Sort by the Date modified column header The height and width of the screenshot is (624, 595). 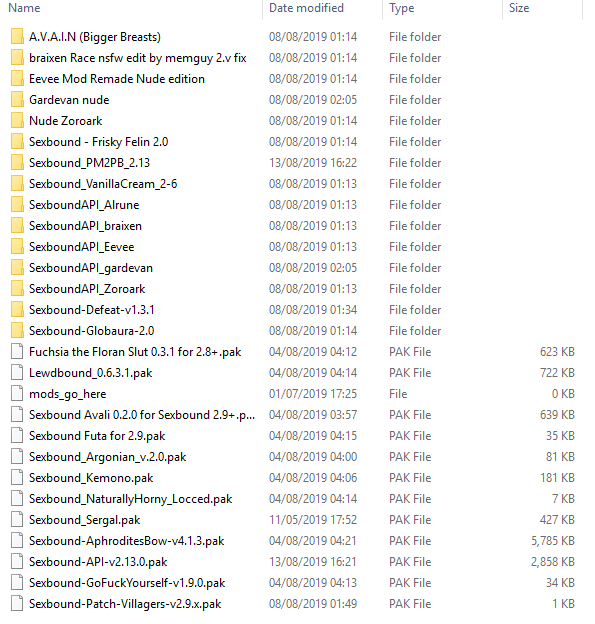tap(306, 8)
